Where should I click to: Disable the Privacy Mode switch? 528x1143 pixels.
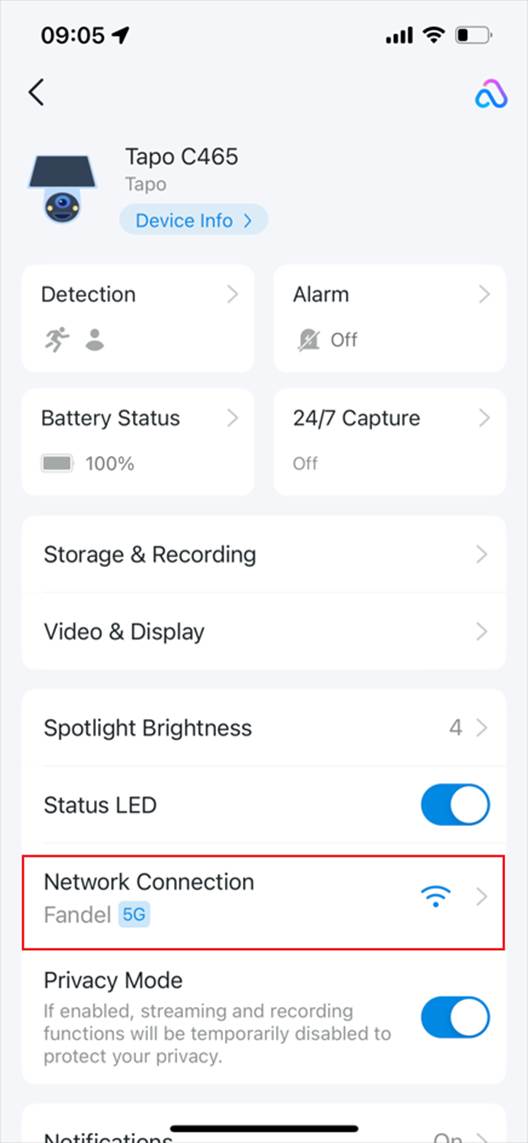tap(455, 1018)
